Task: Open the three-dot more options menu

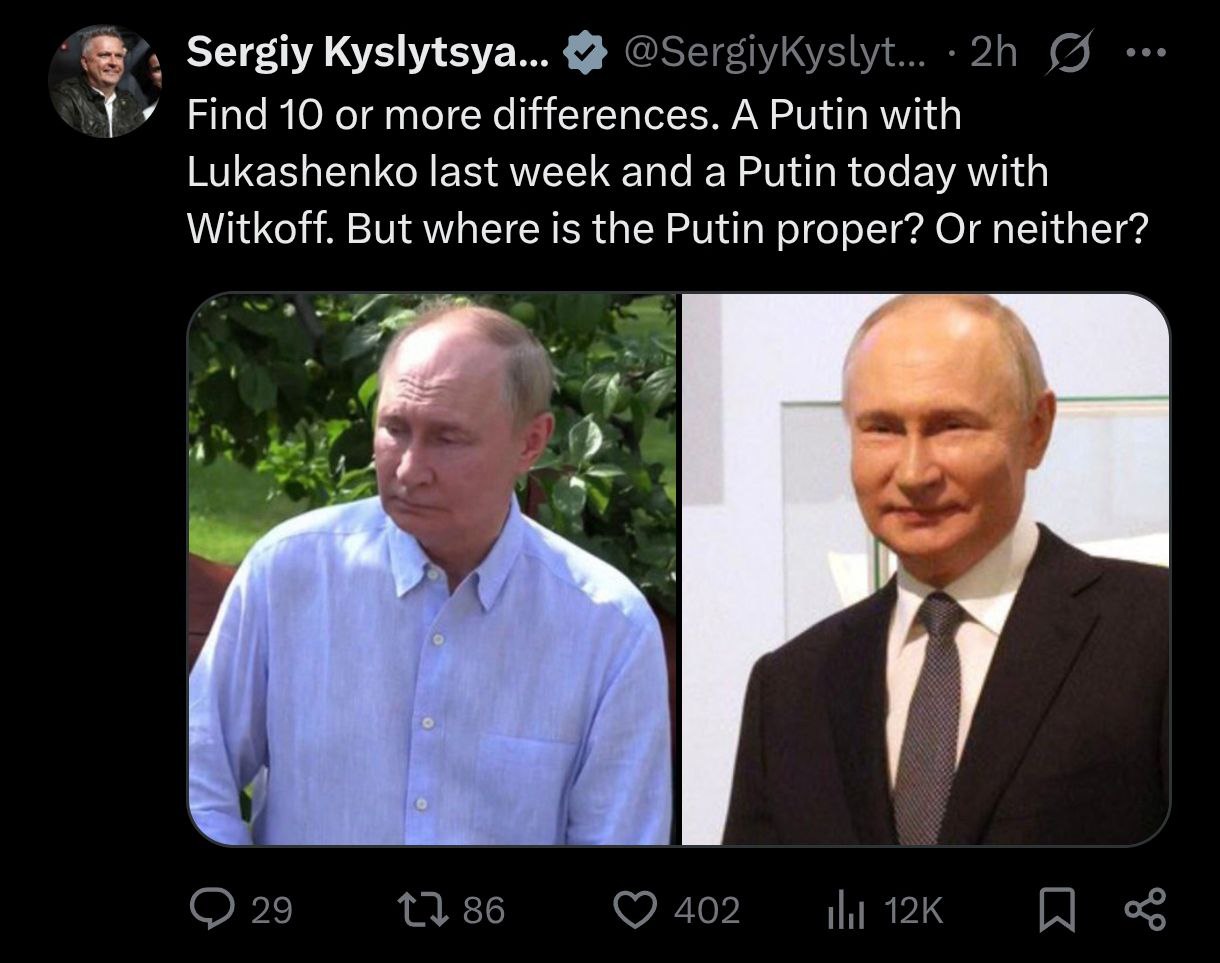Action: [1140, 54]
